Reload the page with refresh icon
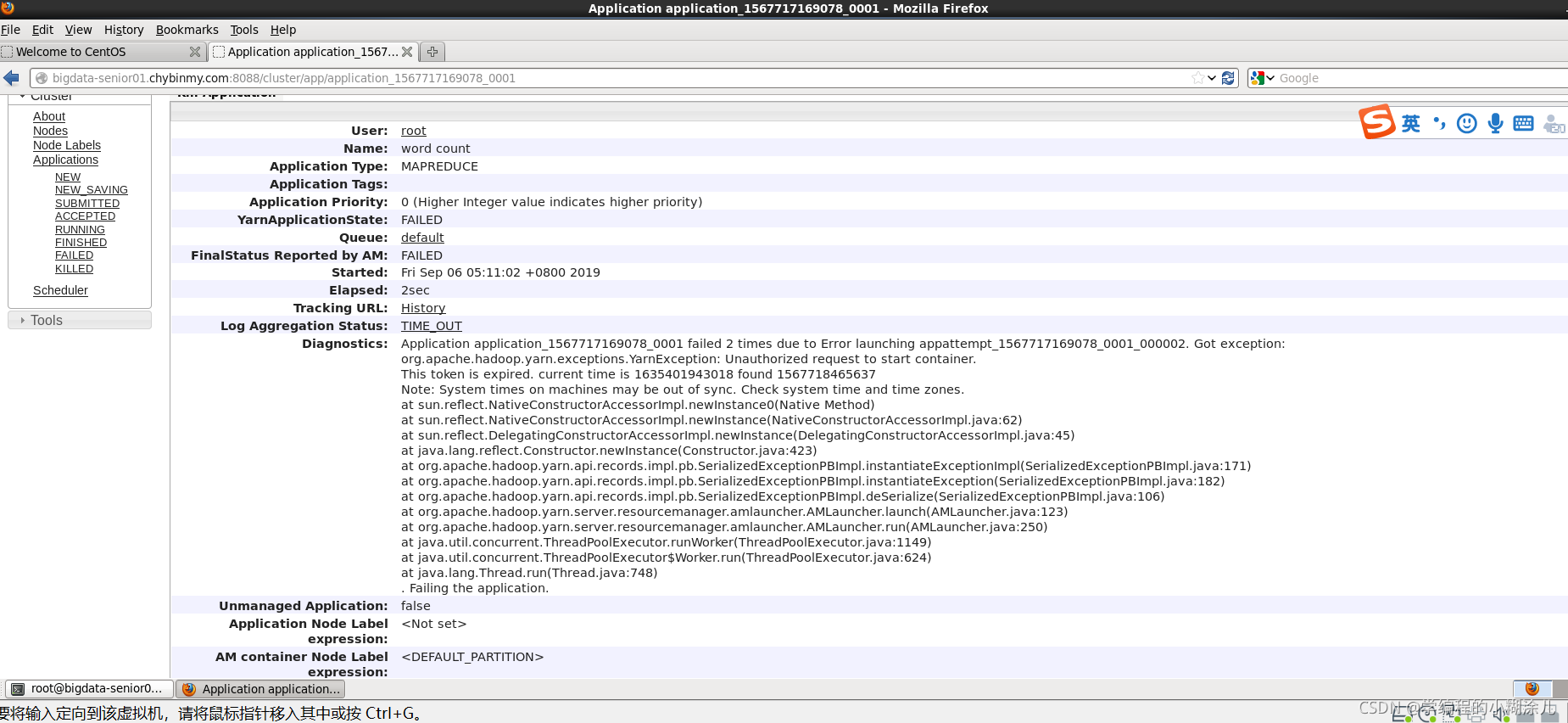The height and width of the screenshot is (723, 1568). coord(1228,78)
